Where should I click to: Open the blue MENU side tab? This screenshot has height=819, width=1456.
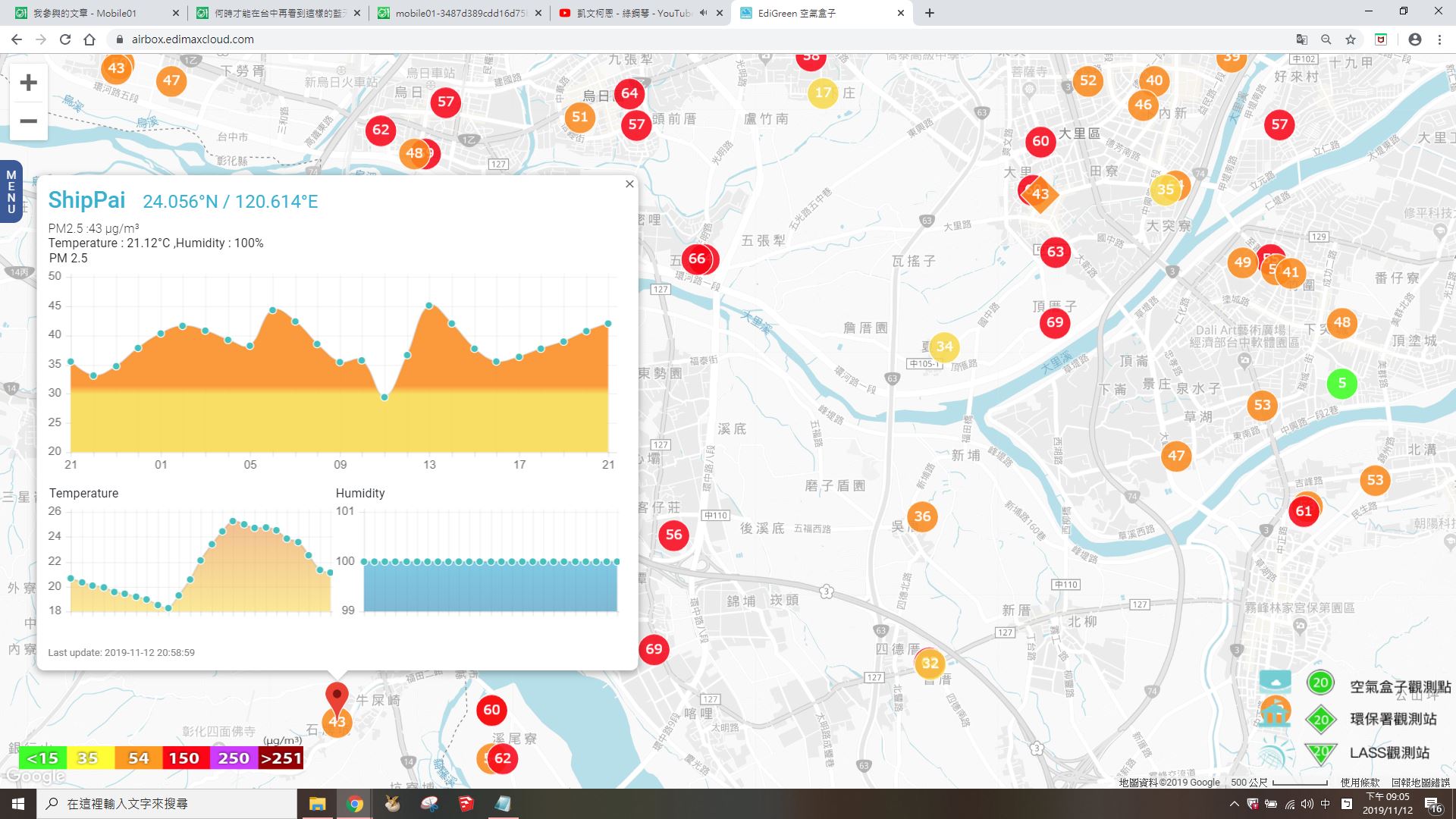pos(11,192)
